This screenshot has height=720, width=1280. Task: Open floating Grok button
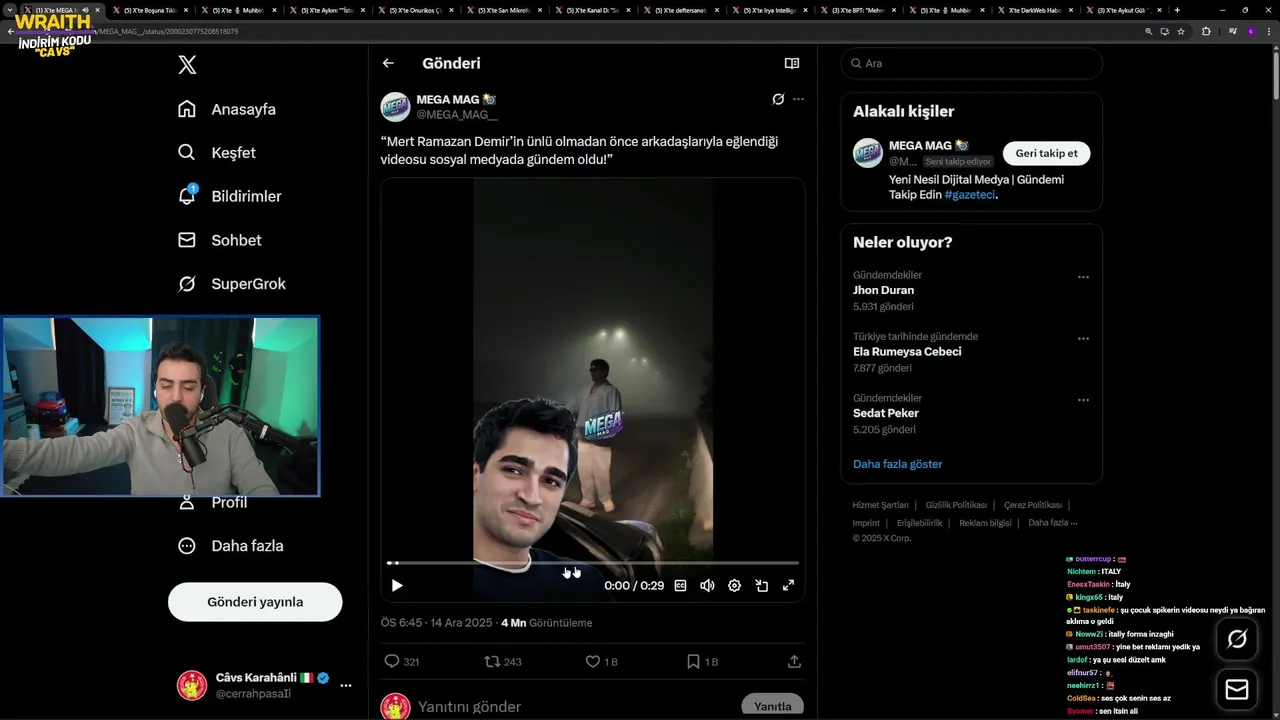[1237, 639]
